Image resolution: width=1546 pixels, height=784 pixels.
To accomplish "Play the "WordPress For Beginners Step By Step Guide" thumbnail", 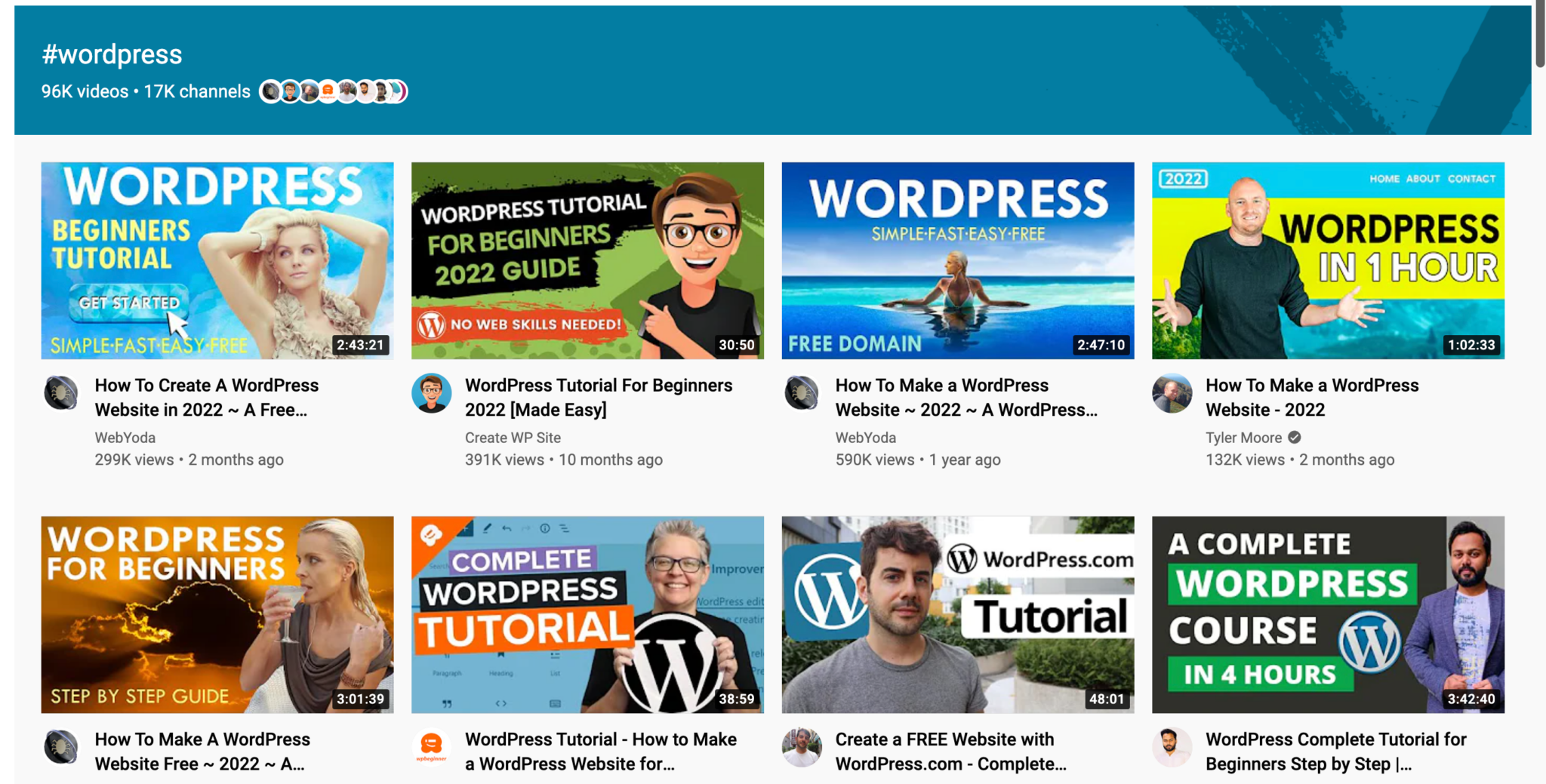I will (x=217, y=614).
